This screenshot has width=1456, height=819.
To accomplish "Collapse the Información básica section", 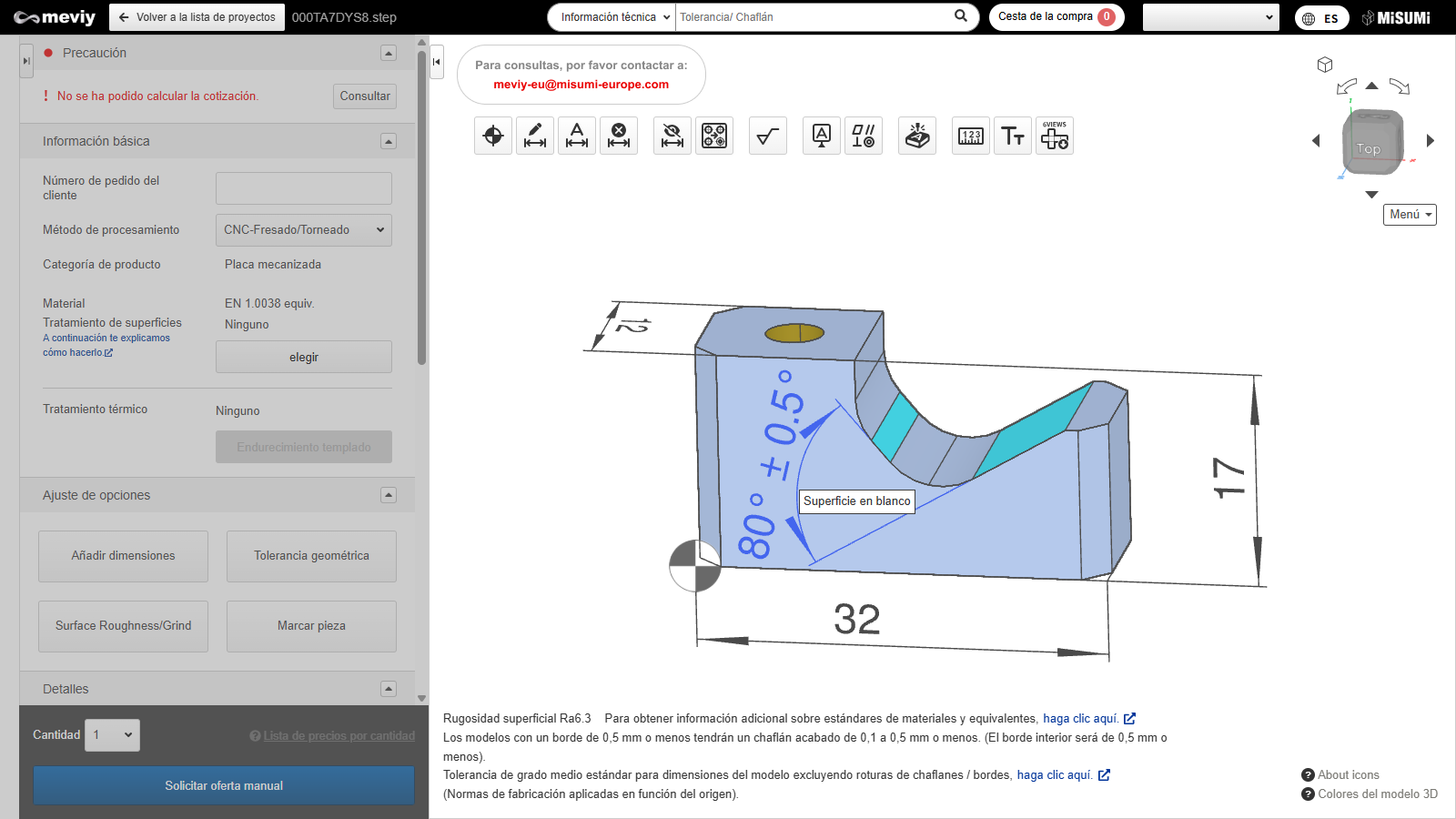I will click(x=389, y=141).
